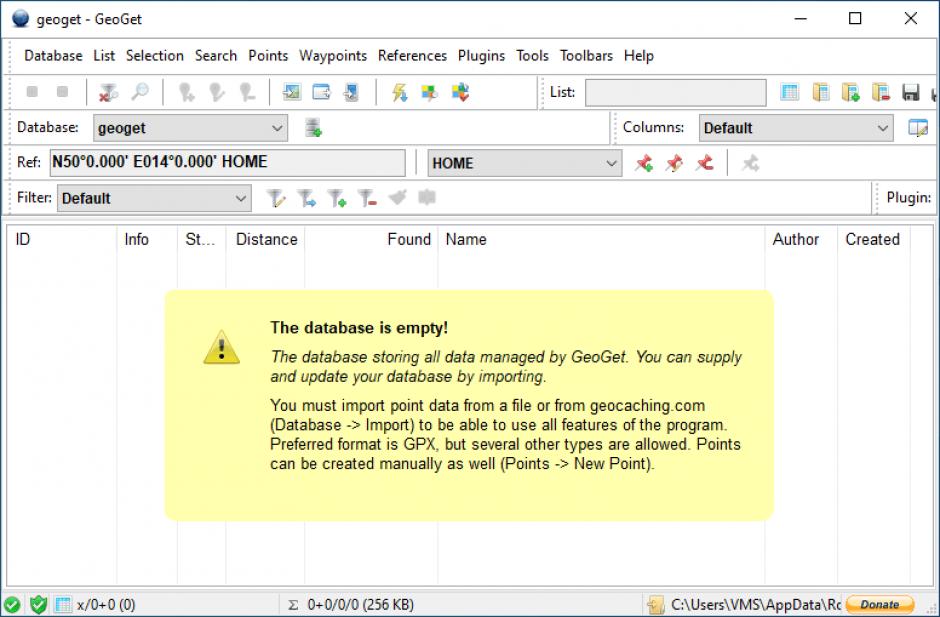Open the Selection menu
Image resolution: width=940 pixels, height=617 pixels.
(155, 56)
